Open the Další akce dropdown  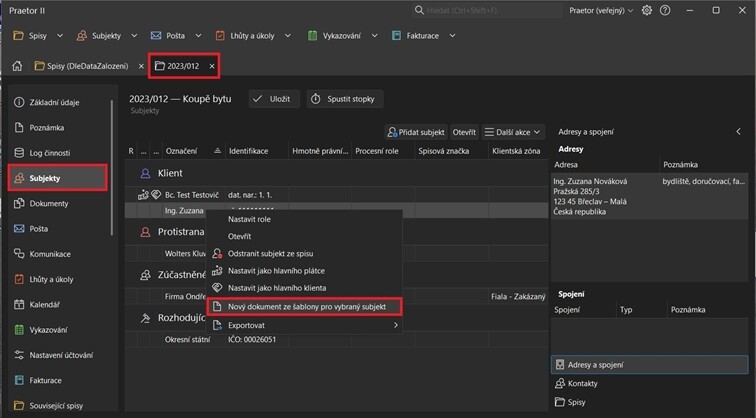click(x=512, y=132)
